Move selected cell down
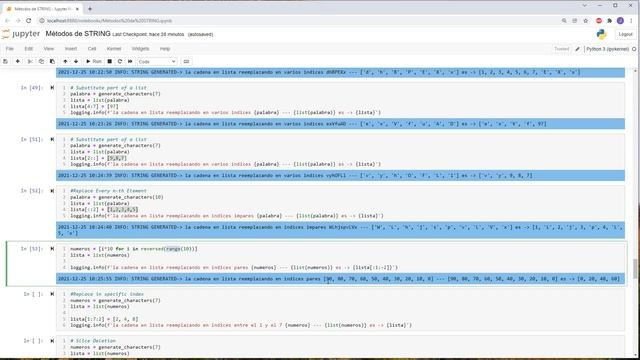The image size is (640, 360). pos(76,61)
